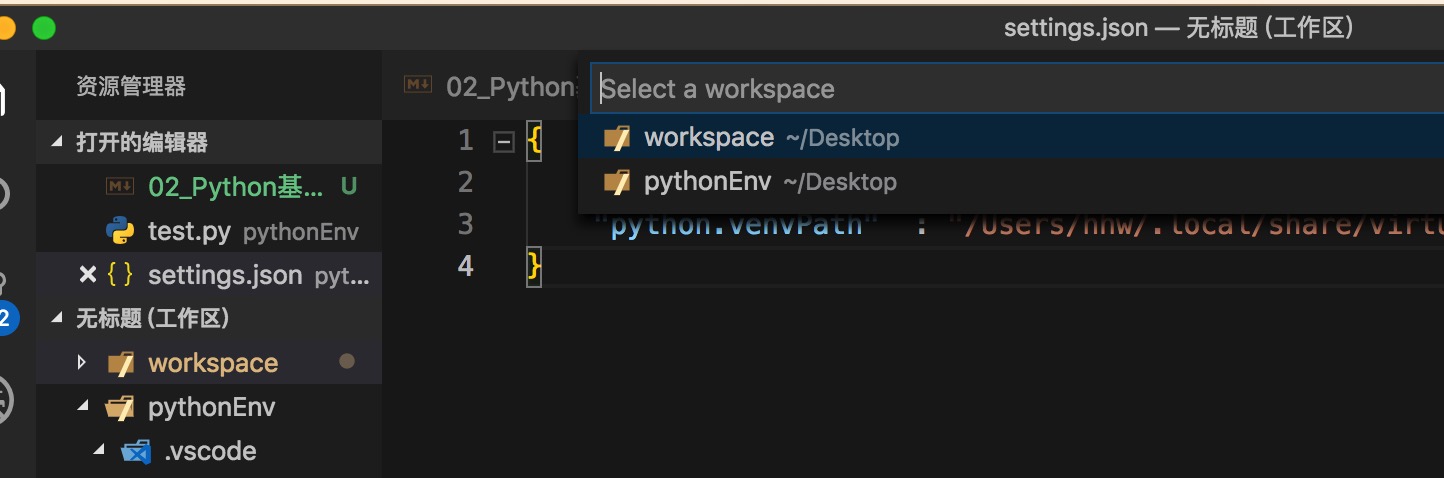The image size is (1444, 478).
Task: Collapse the pythonEnv folder in tree
Action: (82, 408)
